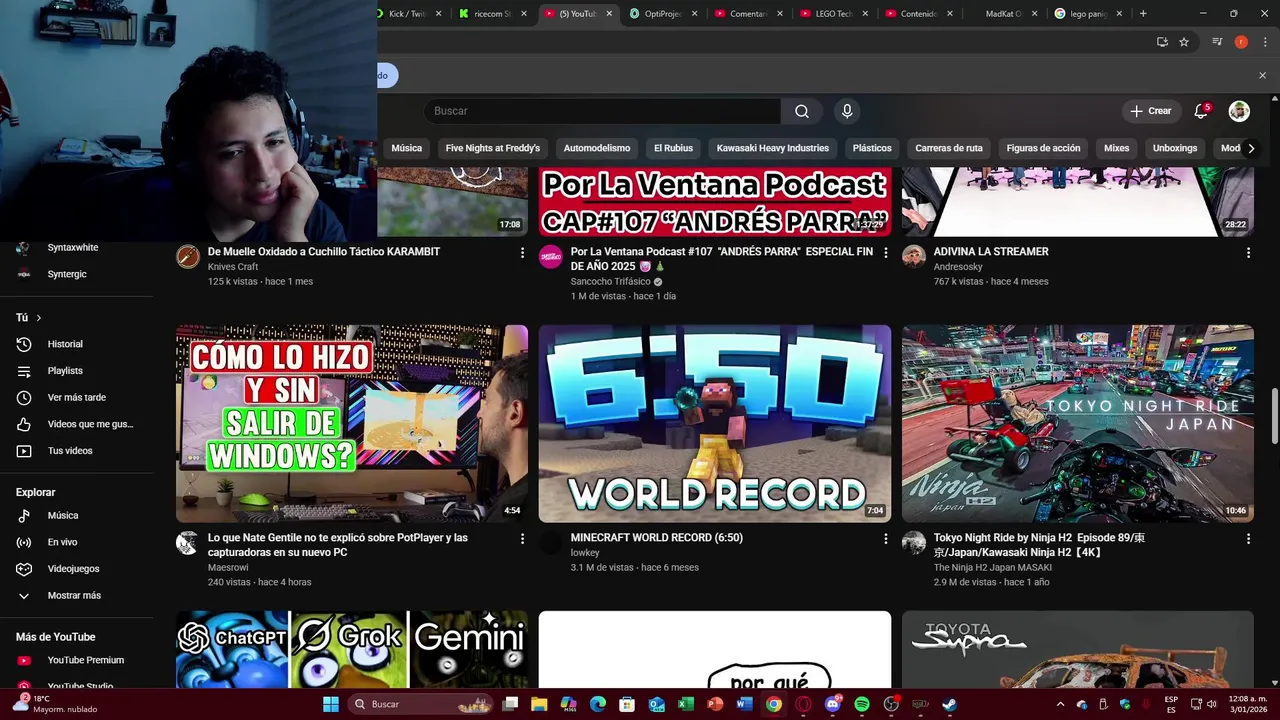The width and height of the screenshot is (1280, 720).
Task: Open the Andresosky channel avatar
Action: click(x=913, y=257)
